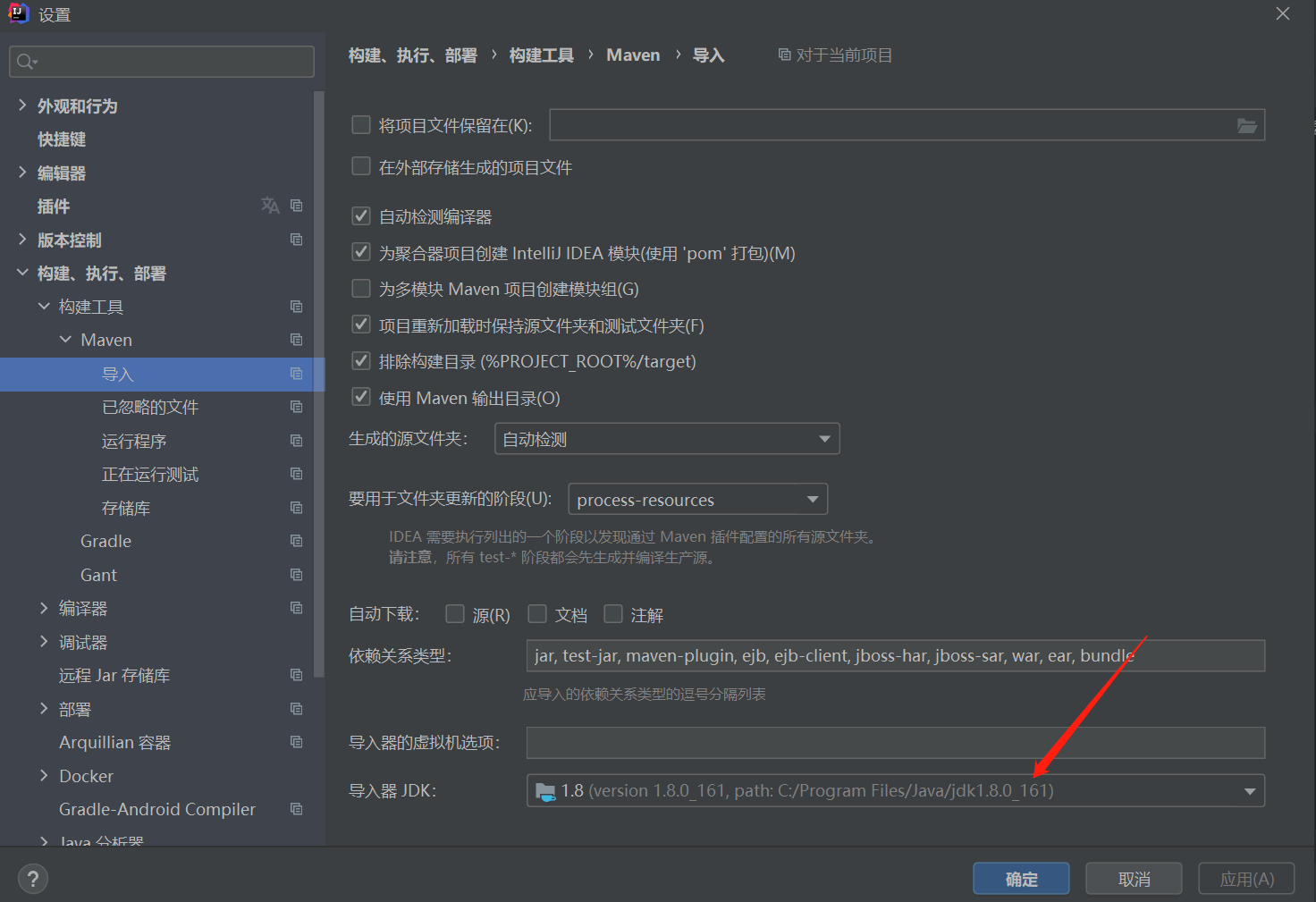Click the search magnifier icon in settings
This screenshot has height=902, width=1316.
pos(27,62)
